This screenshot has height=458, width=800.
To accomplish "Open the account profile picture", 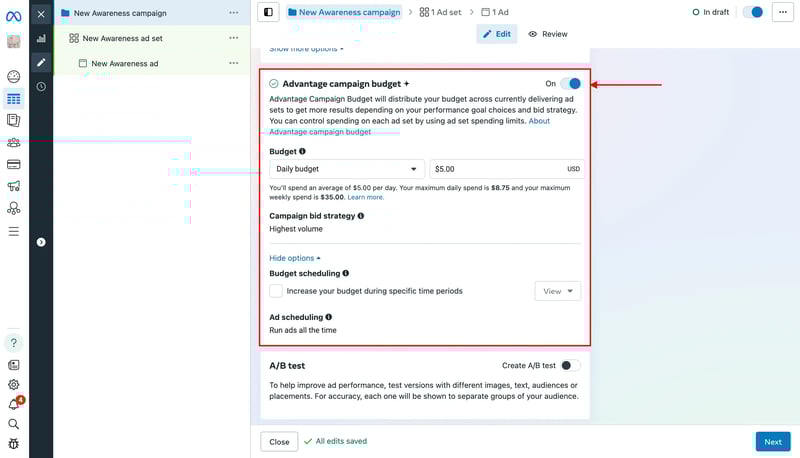I will pyautogui.click(x=13, y=41).
